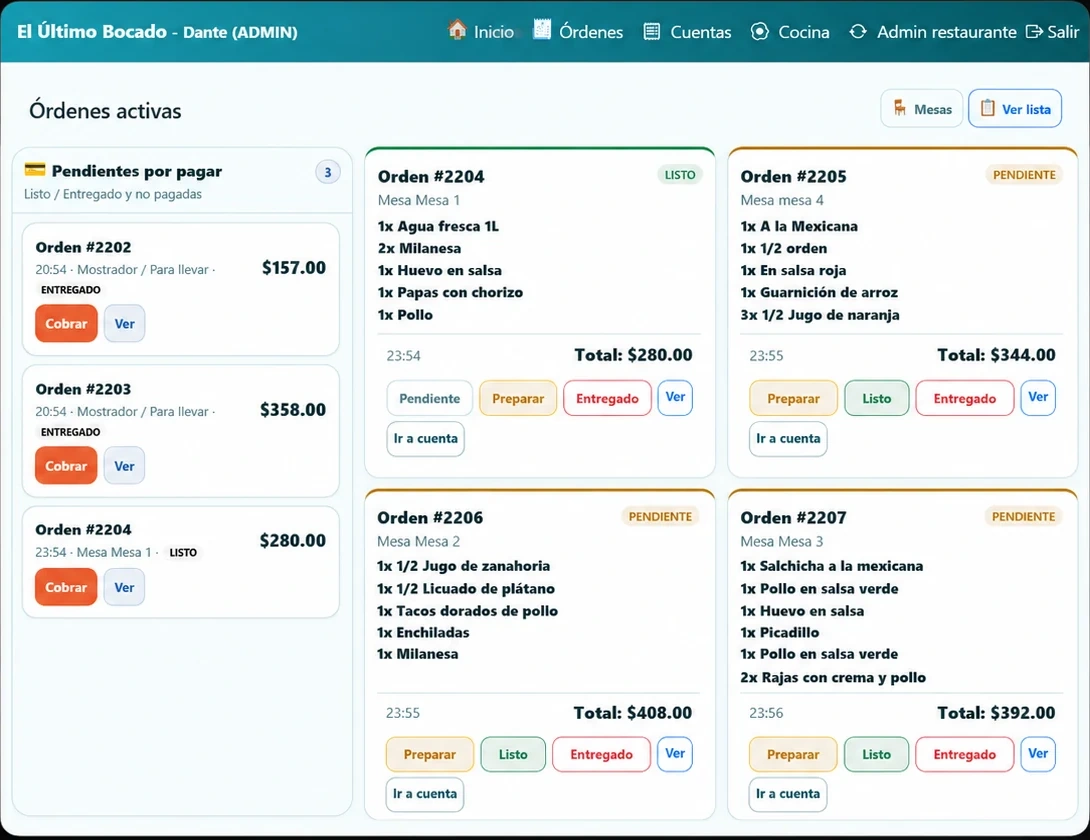This screenshot has height=840, width=1090.
Task: View order #2203 in pending list
Action: [124, 466]
